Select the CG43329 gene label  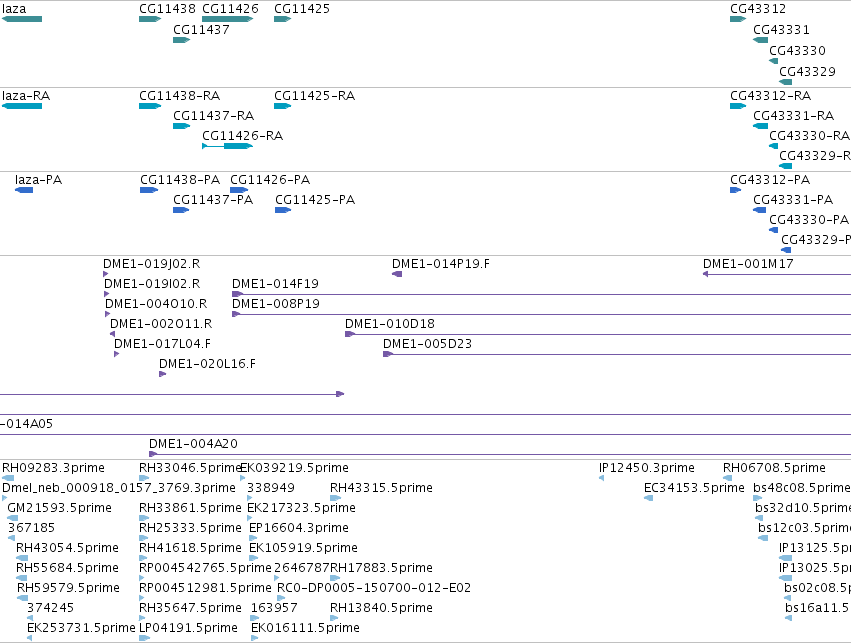click(x=807, y=72)
